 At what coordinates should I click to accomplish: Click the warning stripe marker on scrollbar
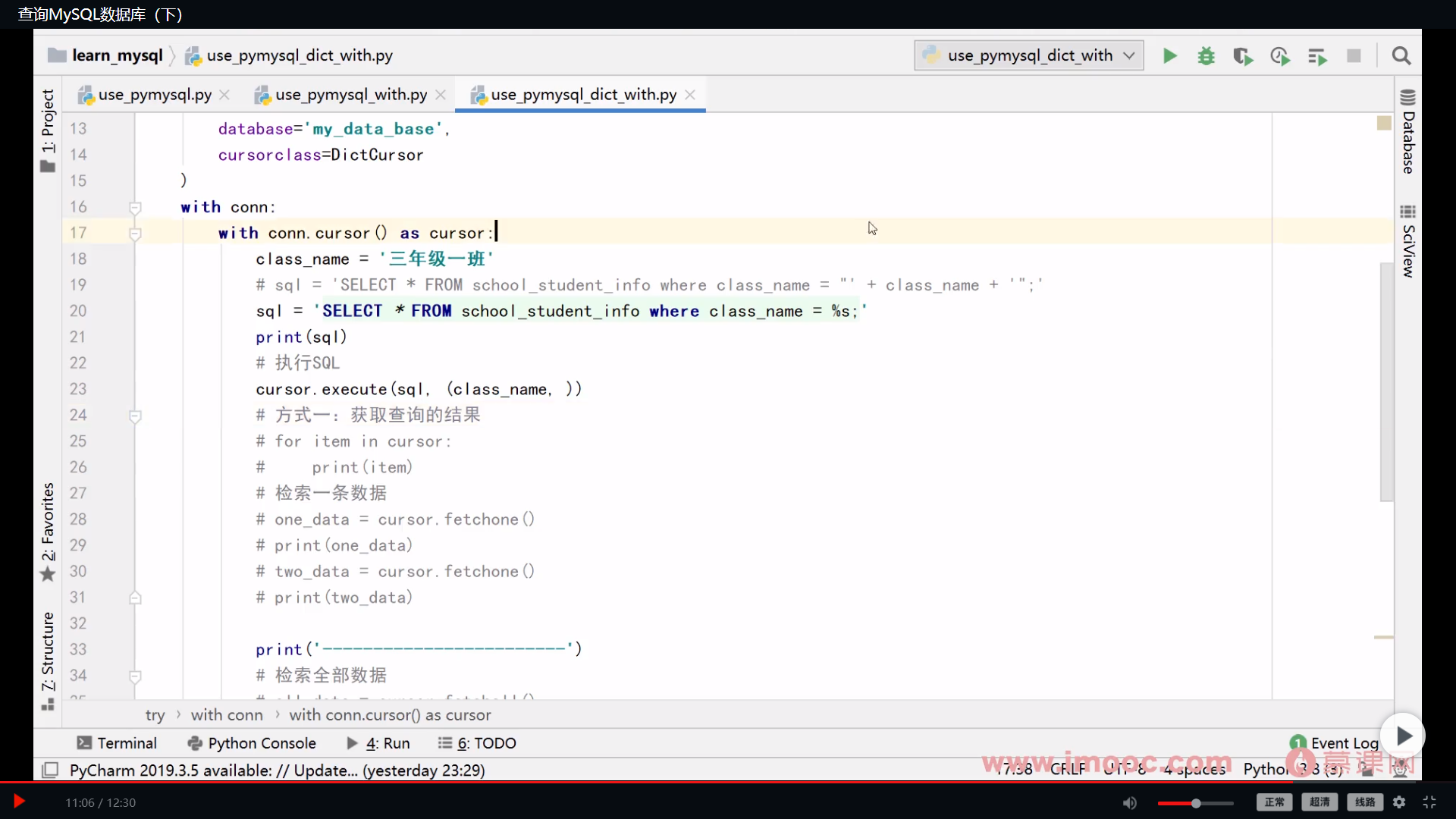(1384, 637)
